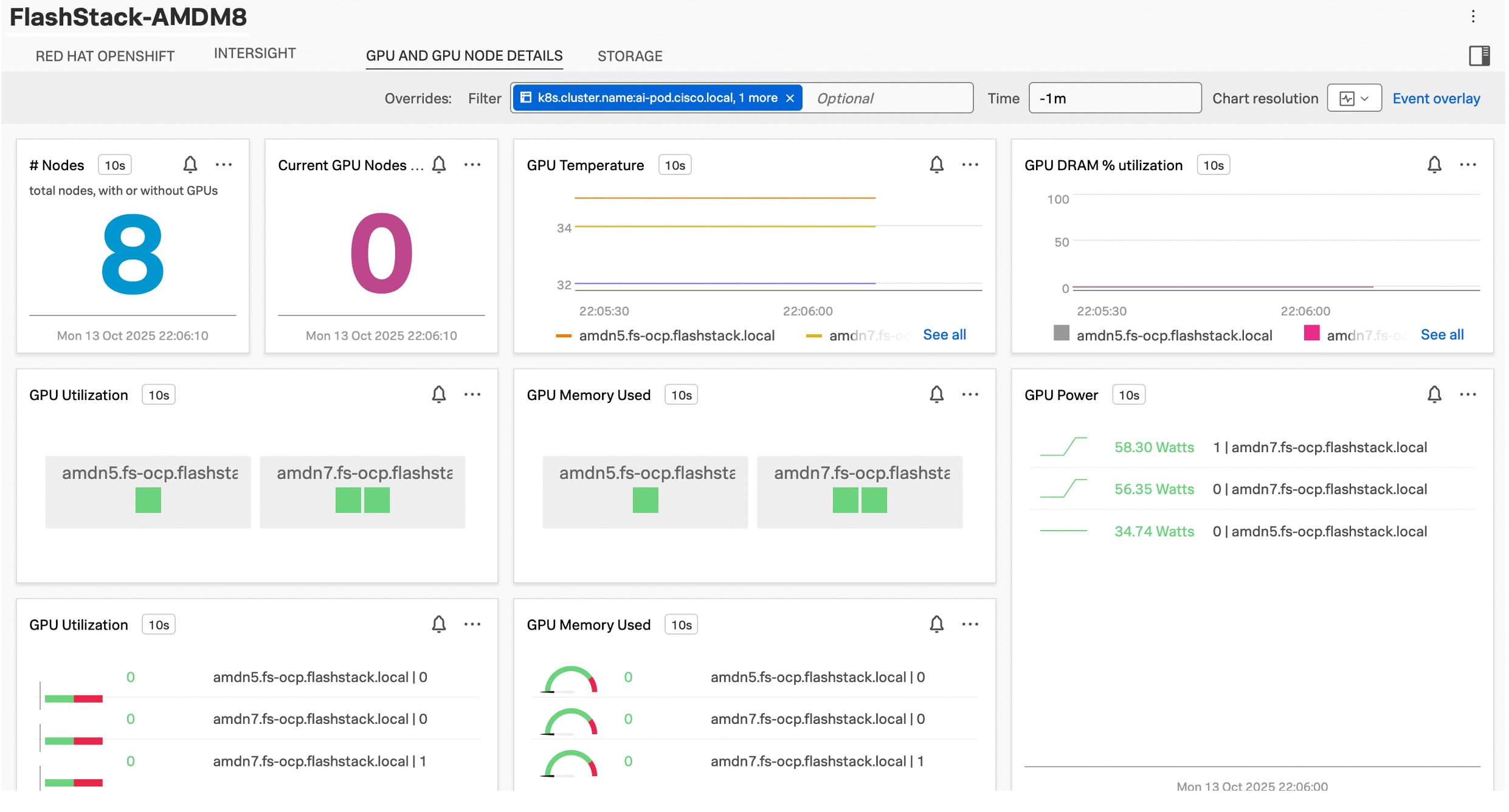Image resolution: width=1509 pixels, height=812 pixels.
Task: Open the Chart resolution dropdown
Action: 1354,98
